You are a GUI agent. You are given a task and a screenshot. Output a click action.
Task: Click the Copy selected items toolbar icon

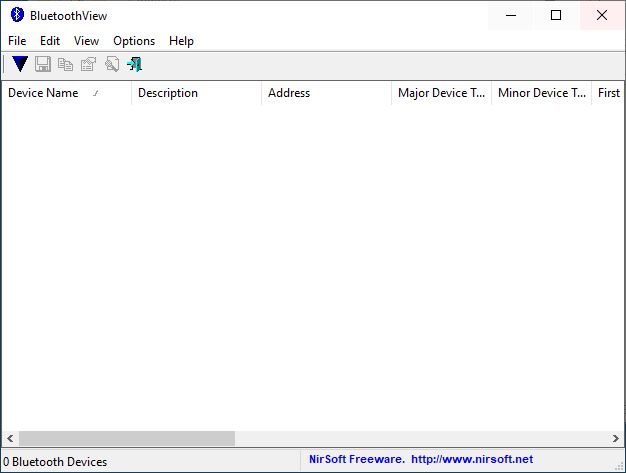pos(65,64)
